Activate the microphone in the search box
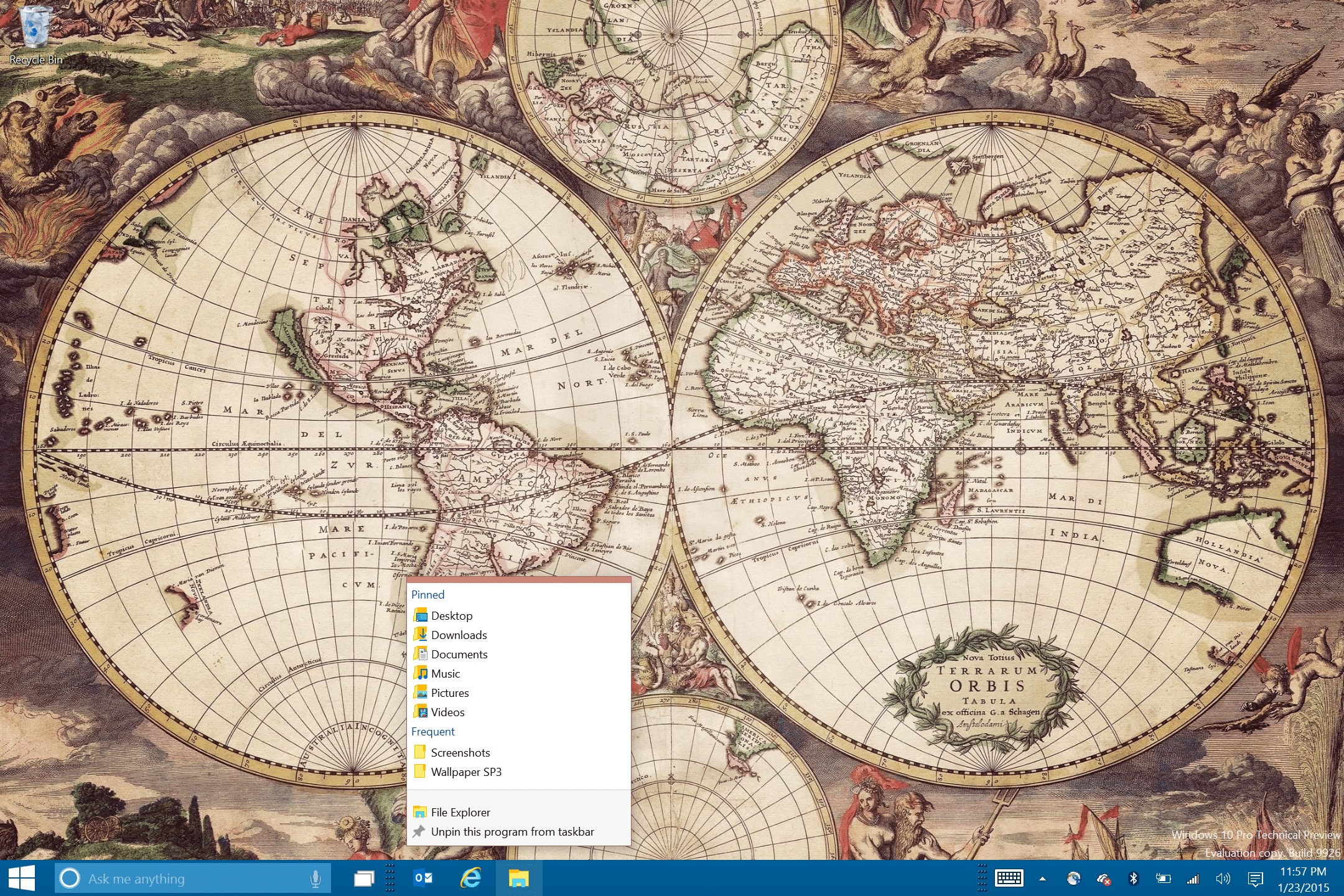 [315, 879]
